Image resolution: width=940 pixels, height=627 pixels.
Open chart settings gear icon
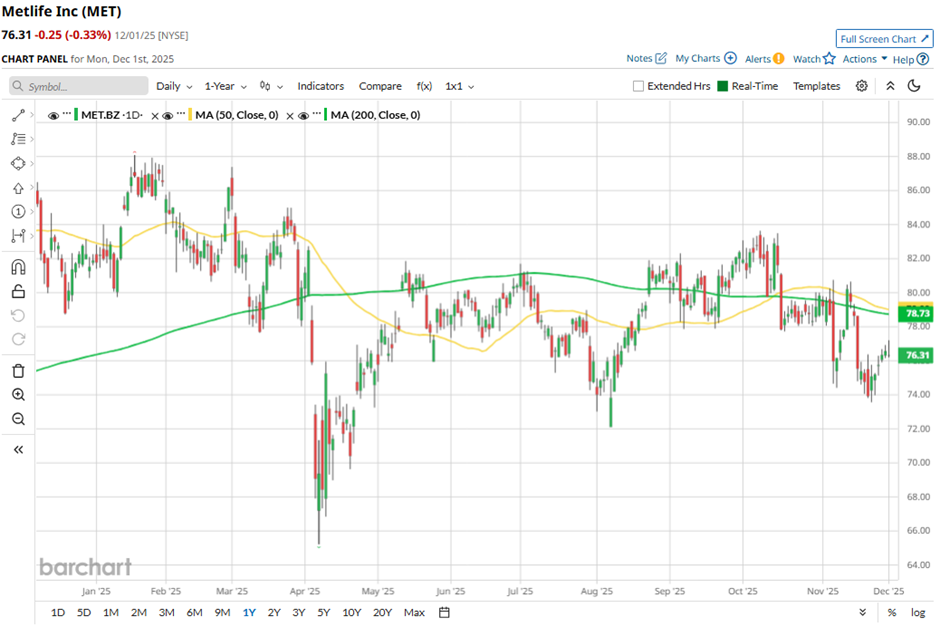coord(862,86)
